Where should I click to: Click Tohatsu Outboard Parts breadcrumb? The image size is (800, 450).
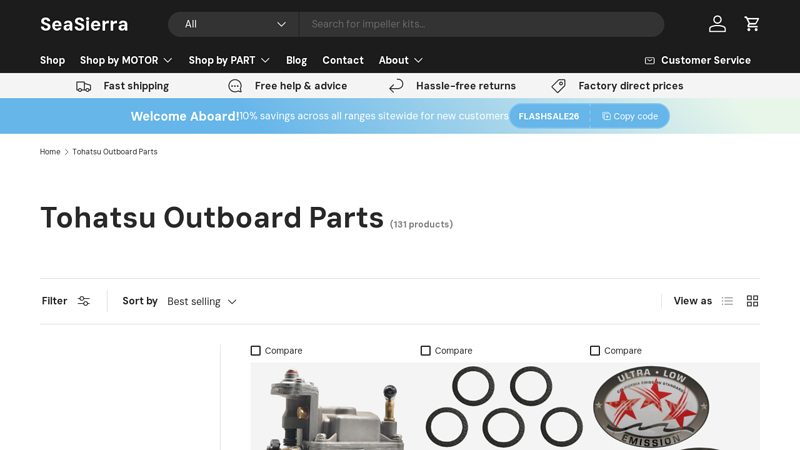pyautogui.click(x=115, y=152)
